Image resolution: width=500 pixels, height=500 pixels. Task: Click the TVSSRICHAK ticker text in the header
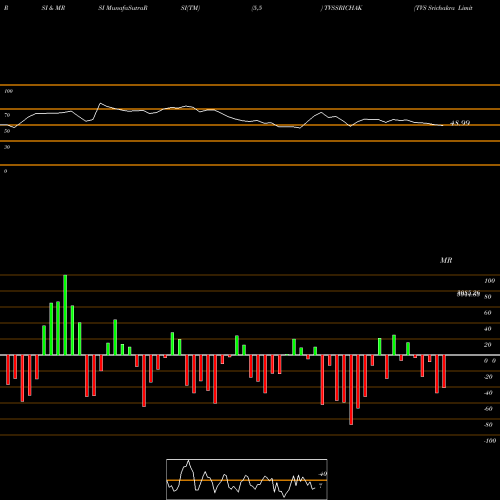(342, 8)
